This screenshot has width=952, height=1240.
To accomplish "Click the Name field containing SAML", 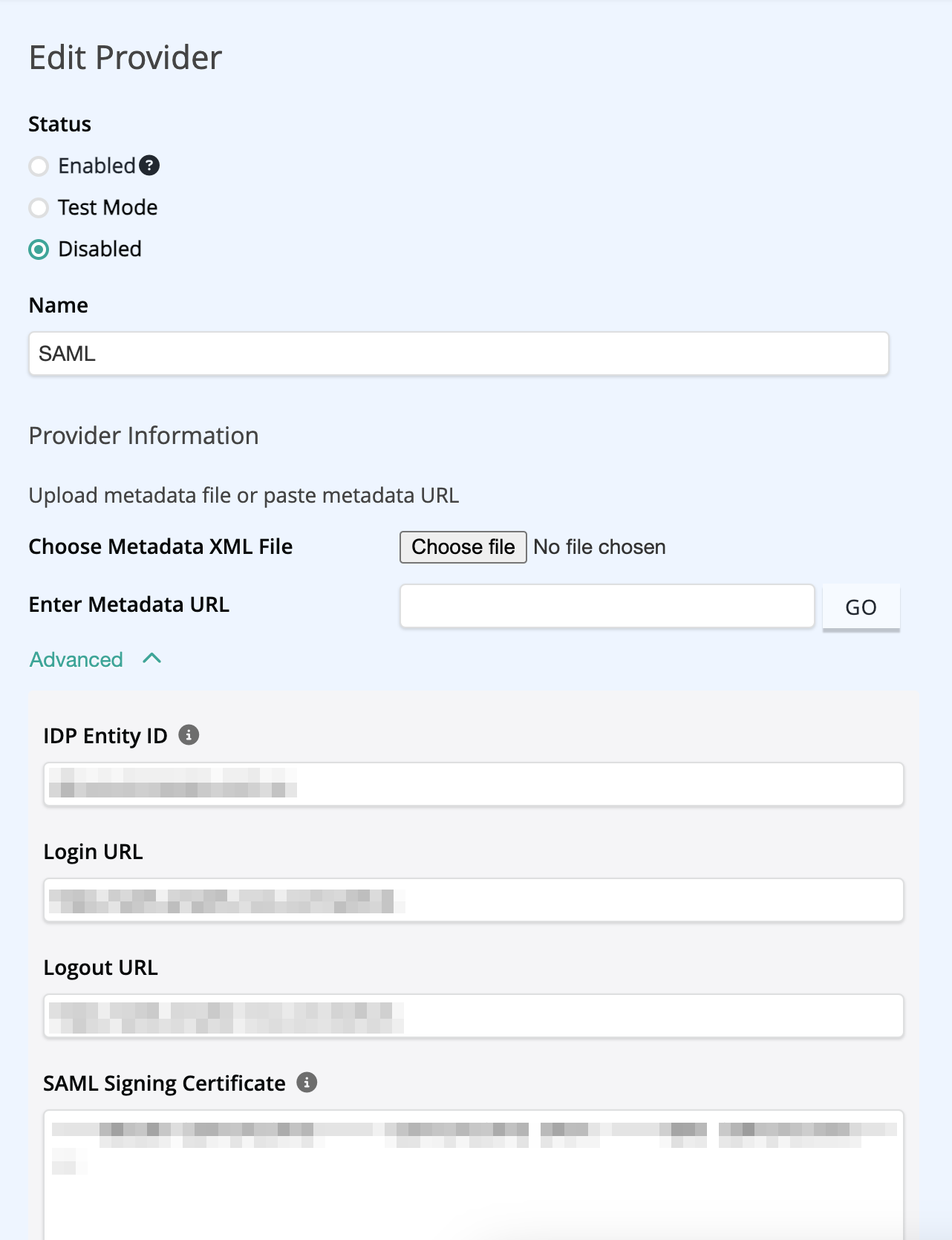I will tap(459, 353).
